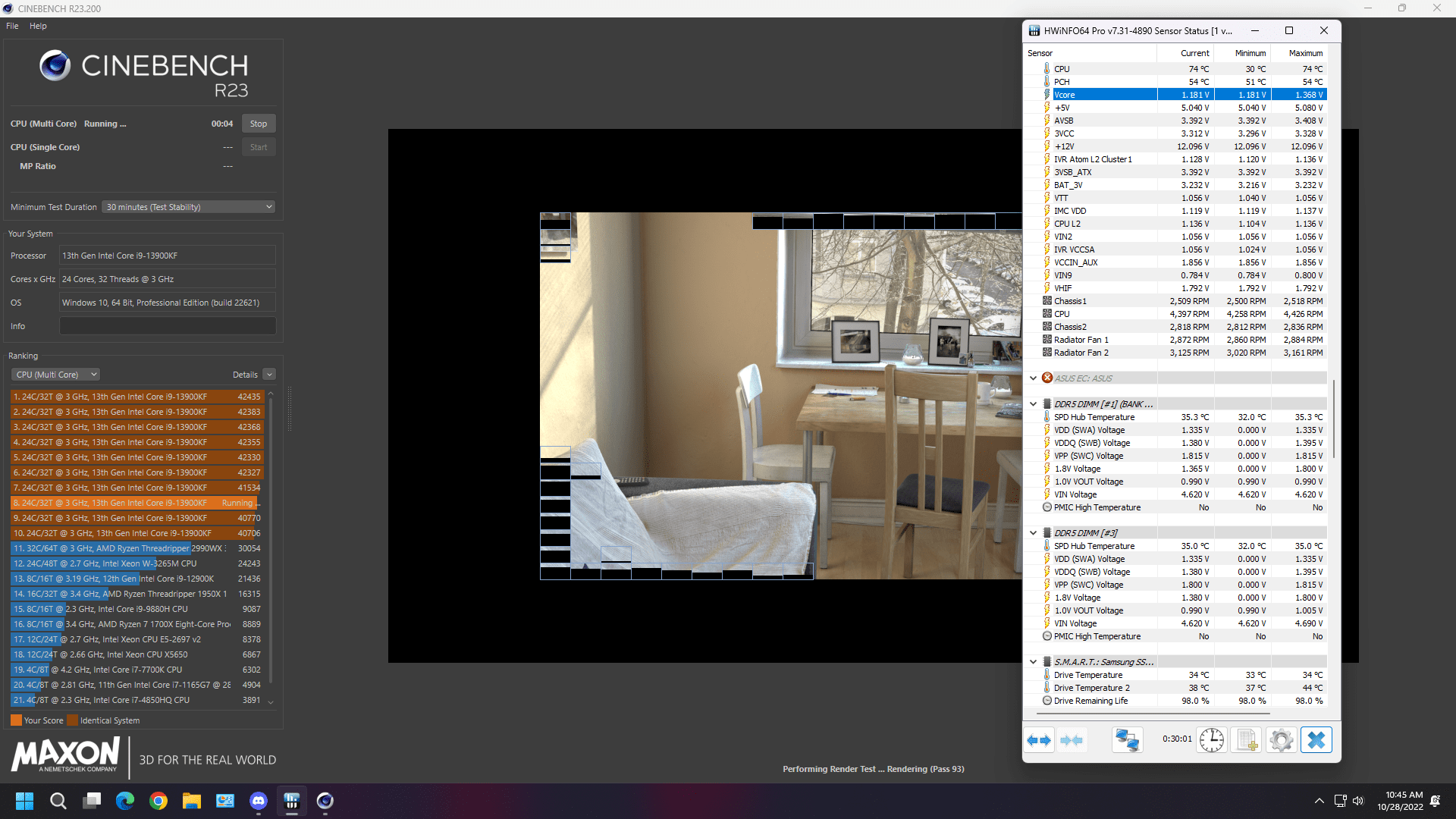Open the Cinebench Help menu

click(38, 26)
